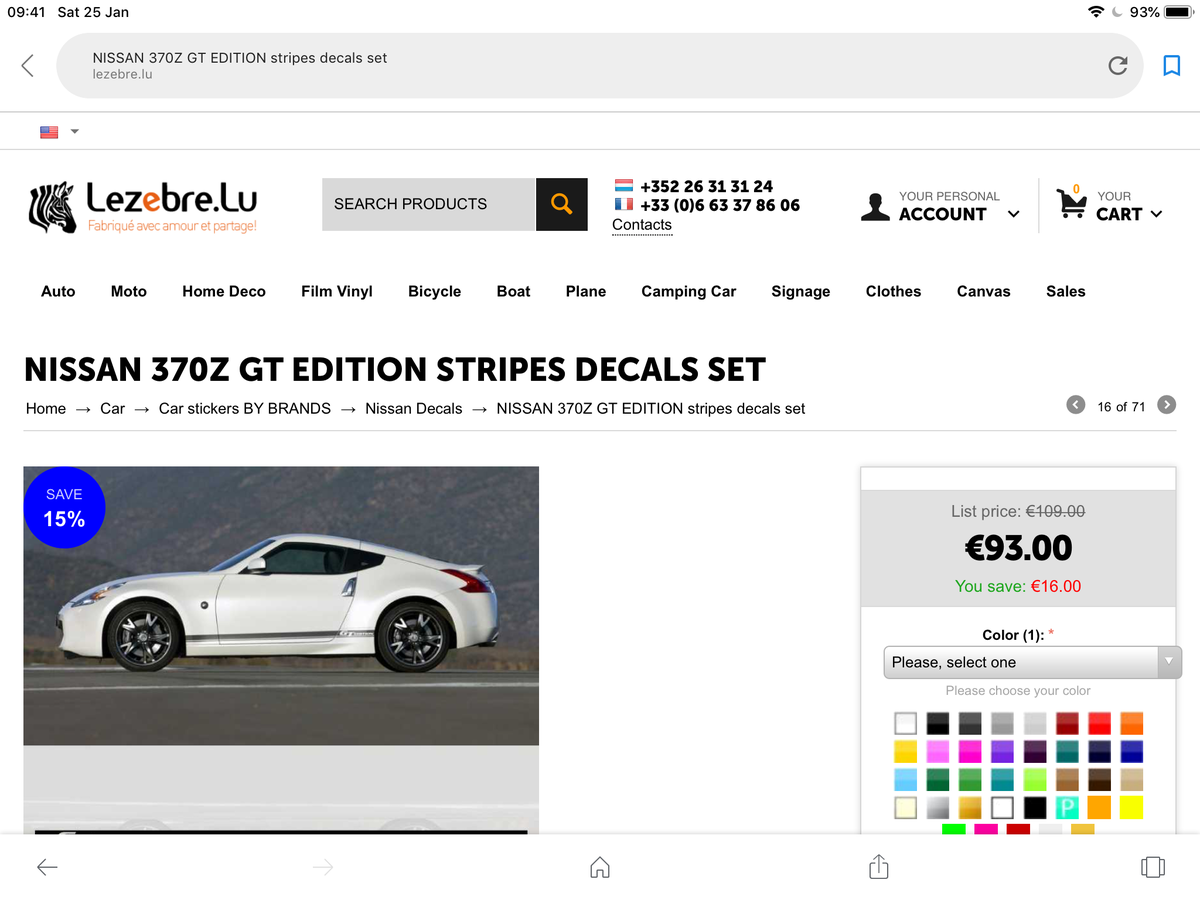Tap the Wi-Fi icon in the status bar
The image size is (1200, 900).
(1097, 12)
